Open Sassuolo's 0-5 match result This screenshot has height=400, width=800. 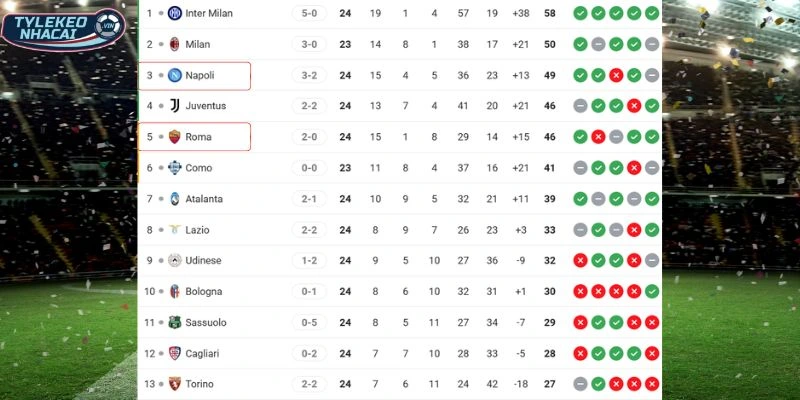coord(309,323)
